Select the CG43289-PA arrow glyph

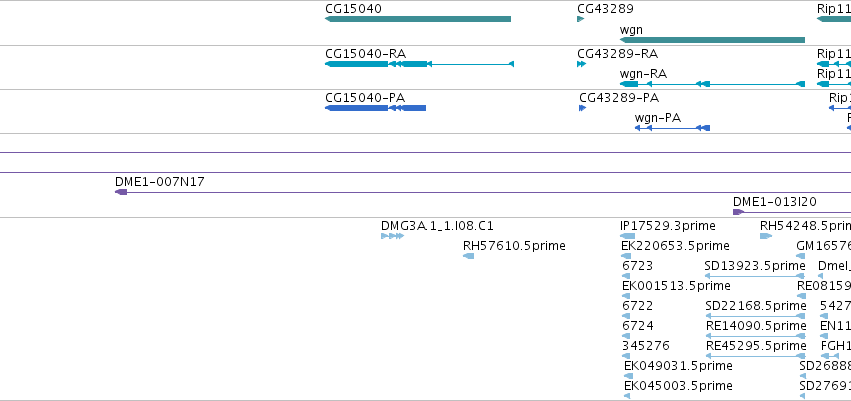pos(583,108)
